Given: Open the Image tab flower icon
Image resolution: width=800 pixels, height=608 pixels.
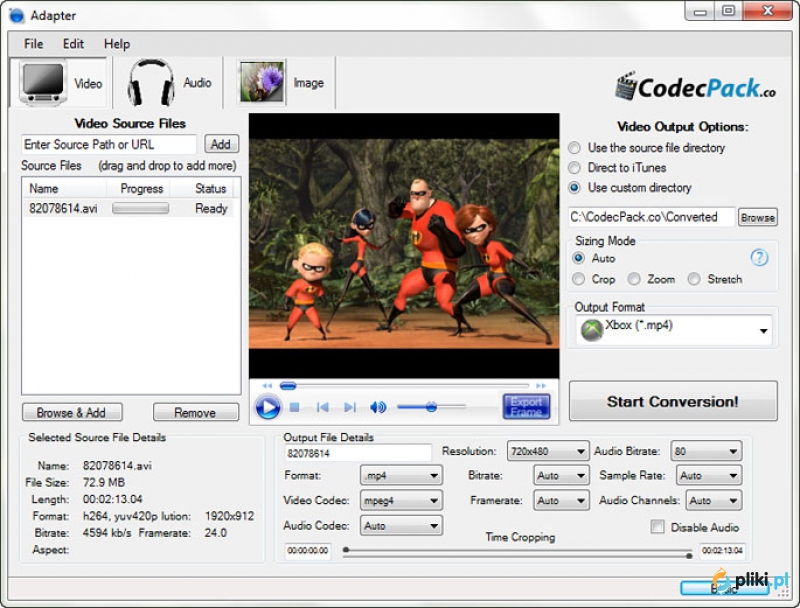Looking at the screenshot, I should tap(262, 82).
